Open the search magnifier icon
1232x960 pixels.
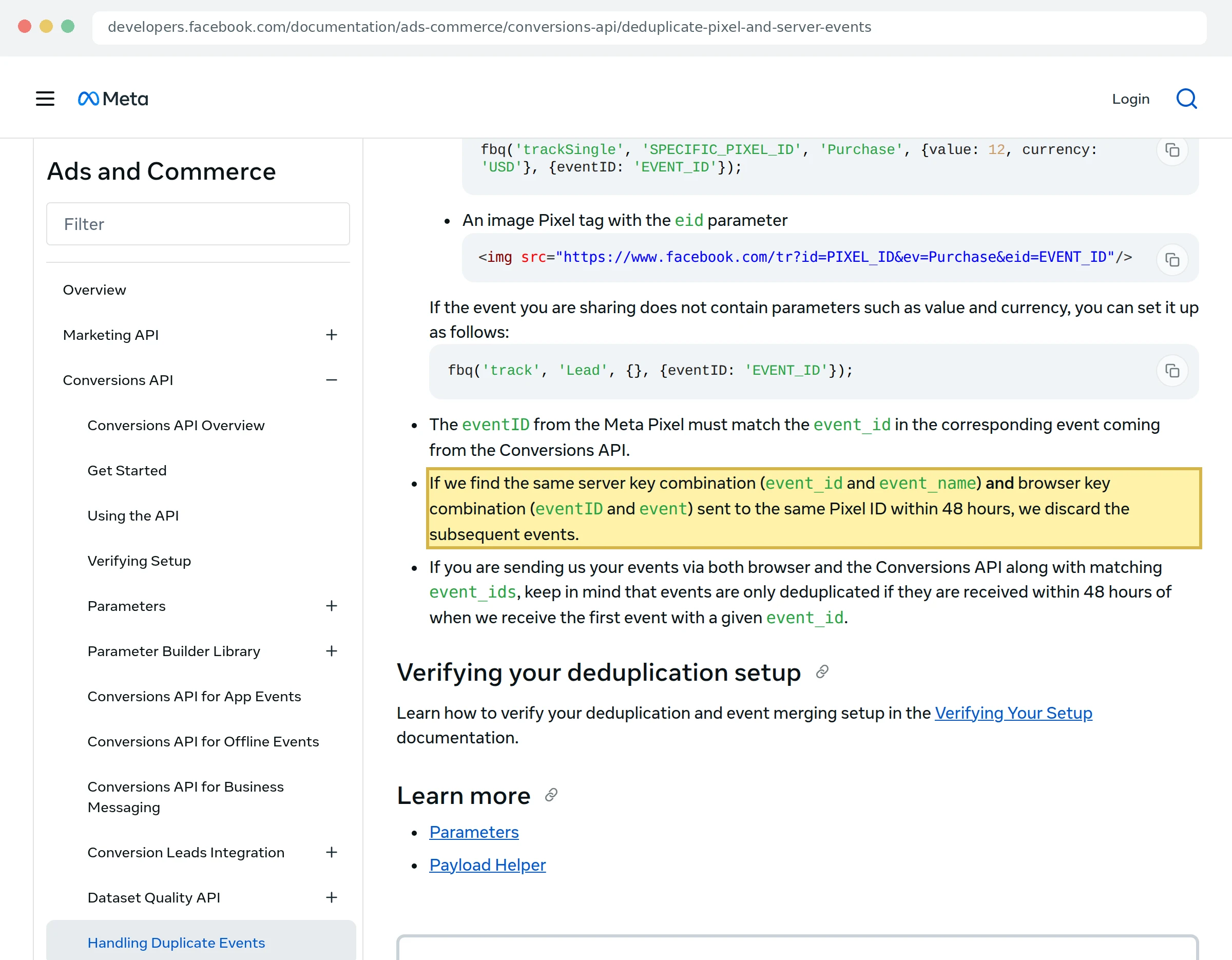tap(1186, 99)
